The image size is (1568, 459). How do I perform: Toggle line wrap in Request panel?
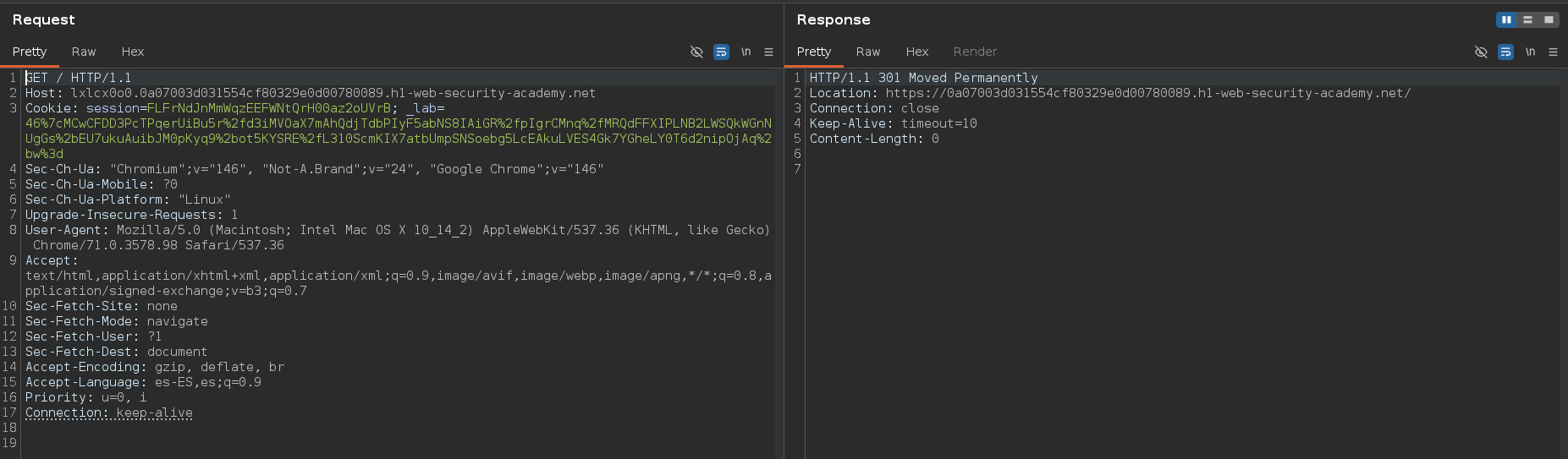coord(721,52)
